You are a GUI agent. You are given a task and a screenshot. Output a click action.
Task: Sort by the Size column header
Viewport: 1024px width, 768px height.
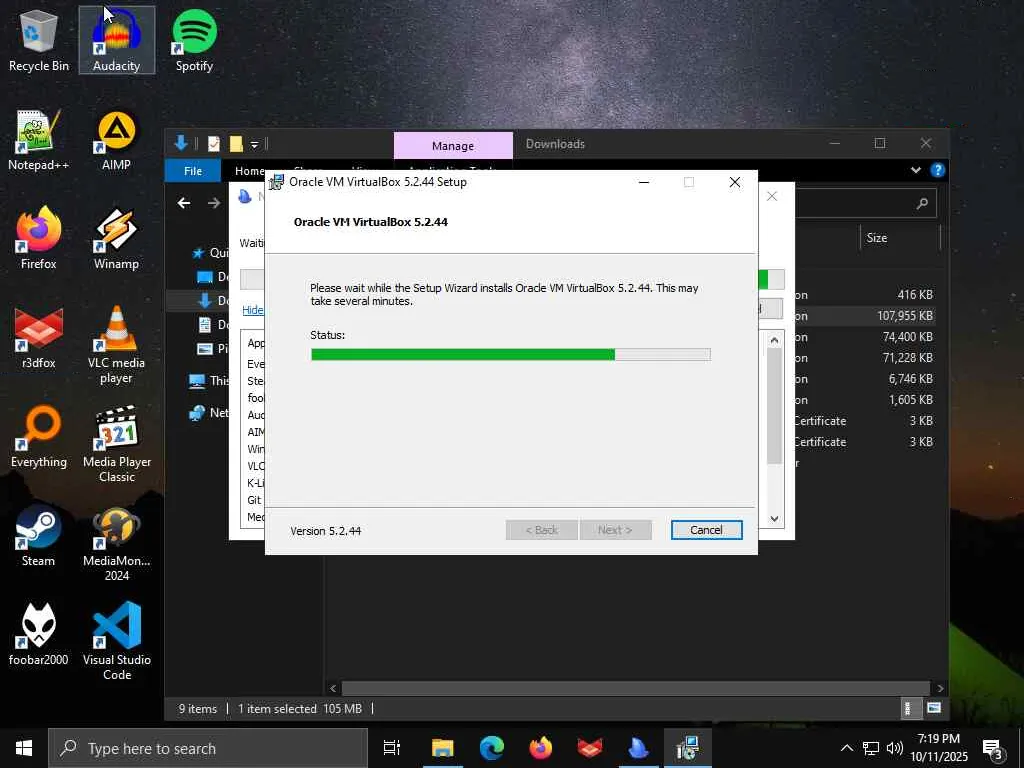(x=876, y=238)
